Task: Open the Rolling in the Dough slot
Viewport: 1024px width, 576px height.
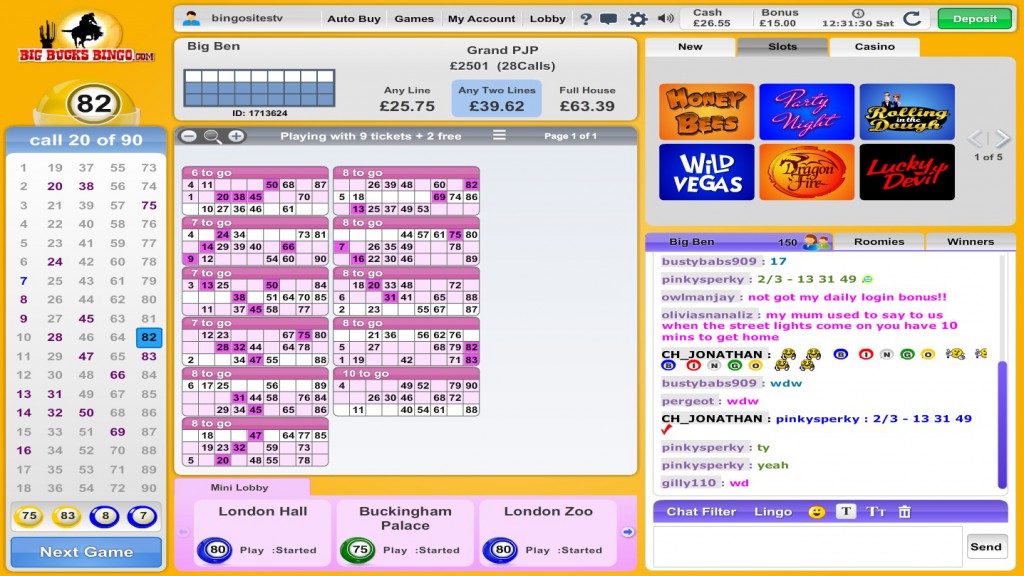Action: point(907,112)
